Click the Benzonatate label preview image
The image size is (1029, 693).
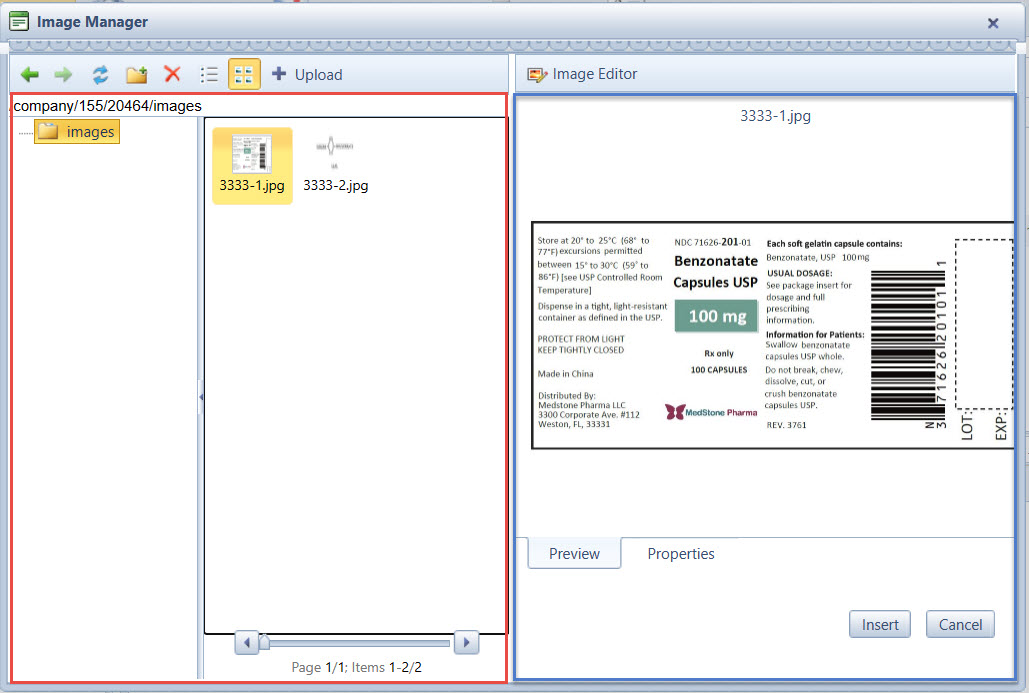coord(772,335)
